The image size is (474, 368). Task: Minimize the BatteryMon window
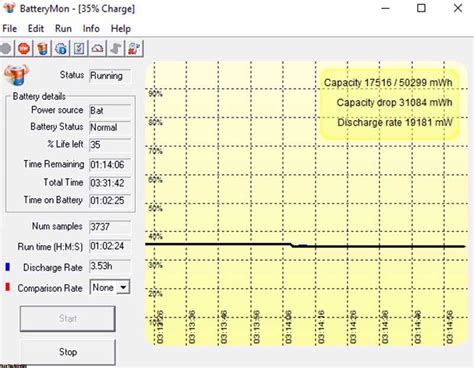386,8
